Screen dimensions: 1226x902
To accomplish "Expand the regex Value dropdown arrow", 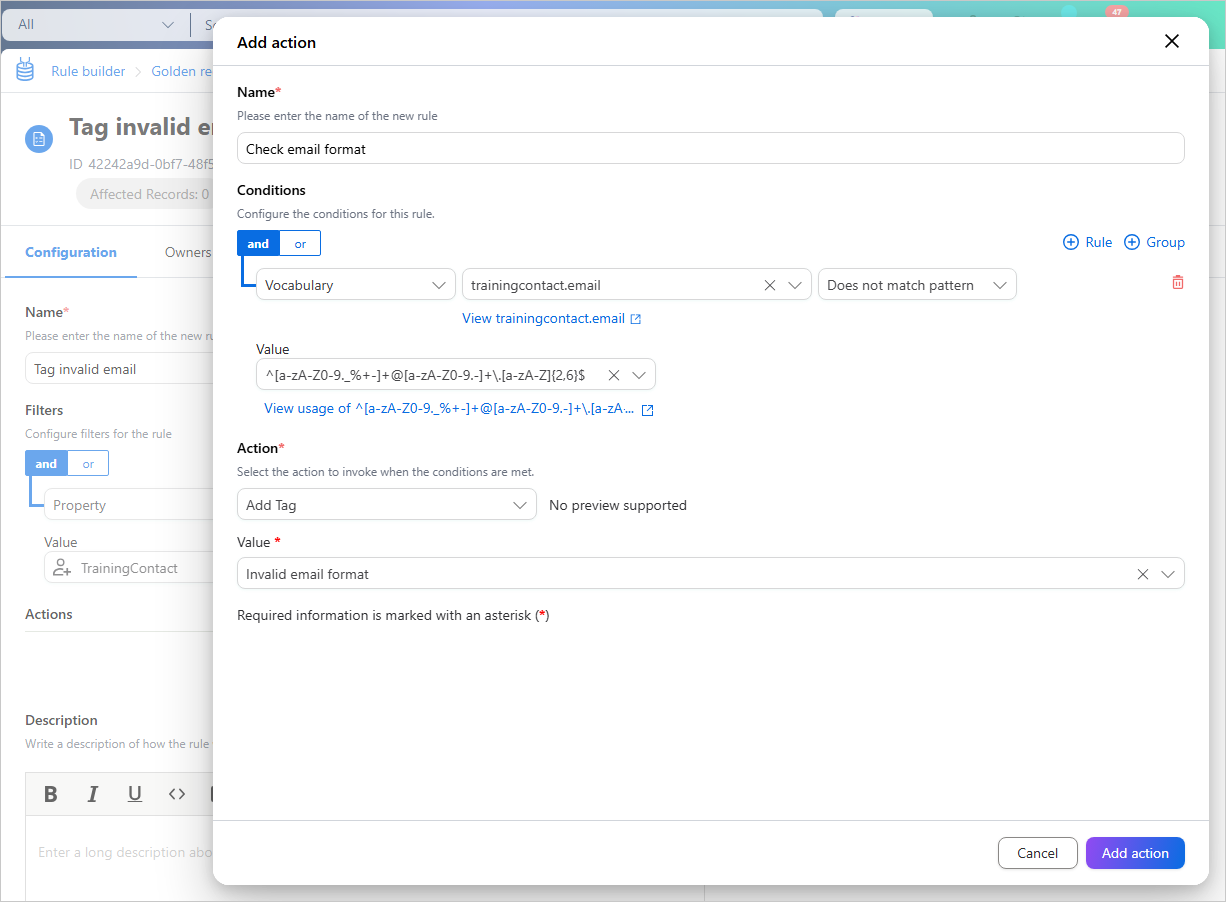I will [x=640, y=375].
